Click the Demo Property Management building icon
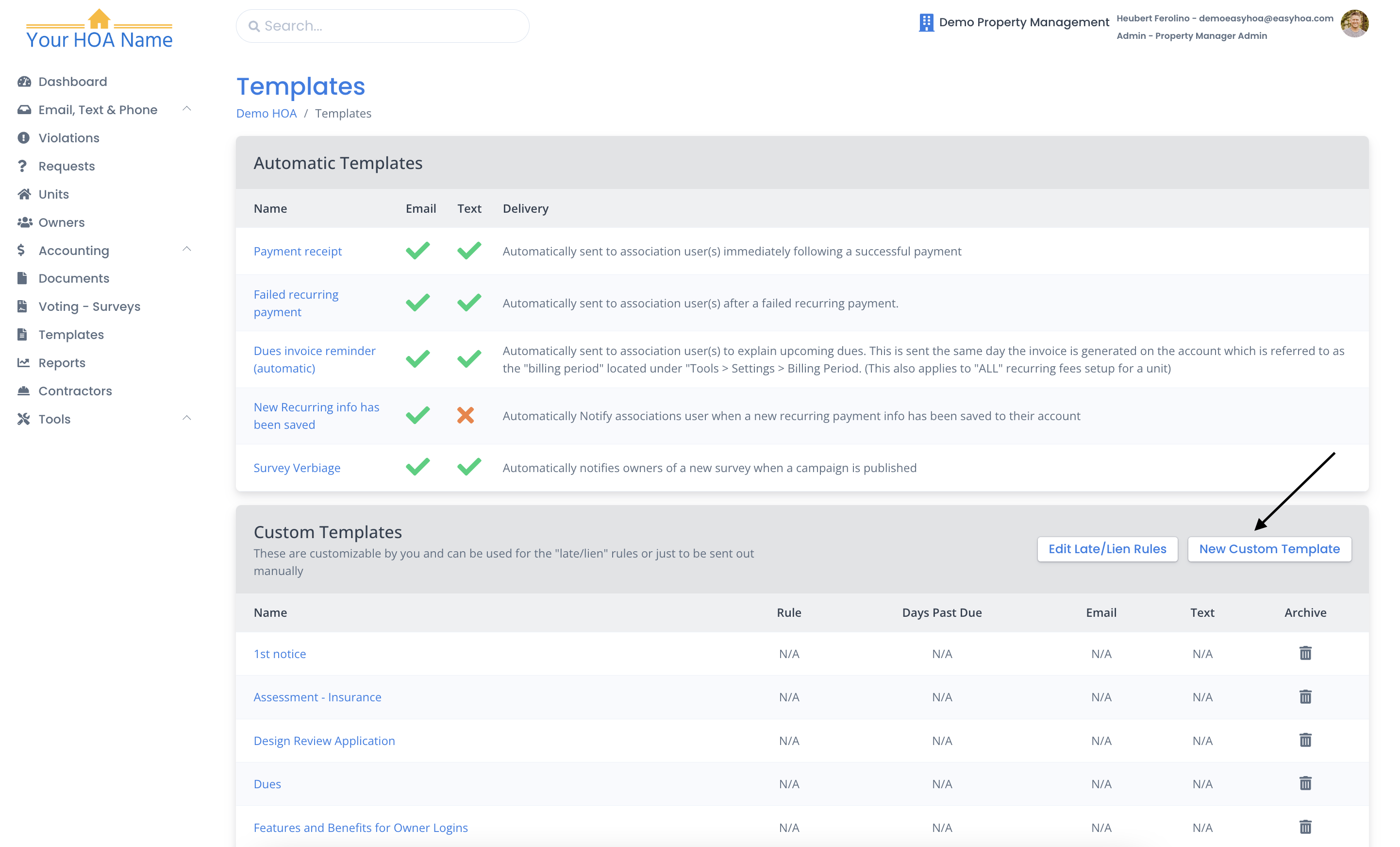 926,22
